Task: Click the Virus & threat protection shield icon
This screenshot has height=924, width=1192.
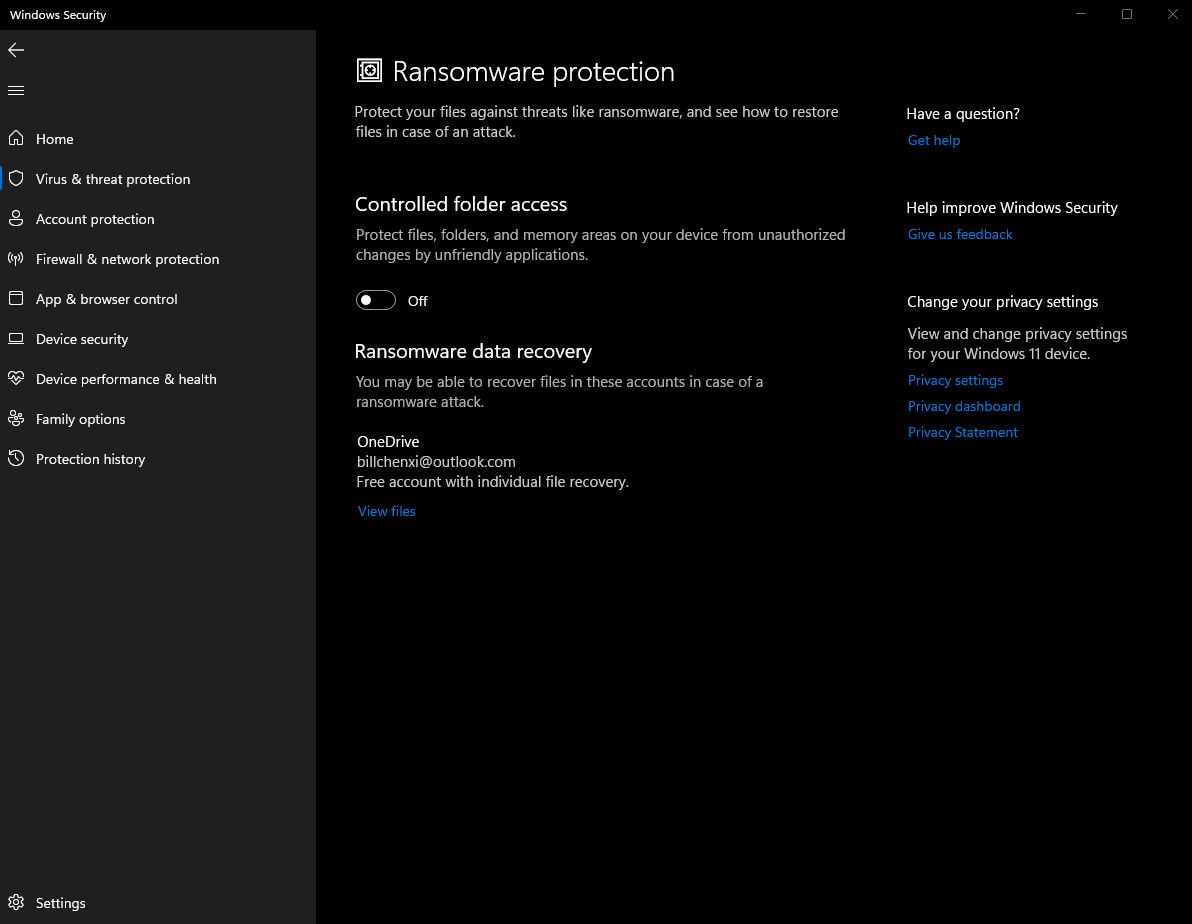Action: click(16, 179)
